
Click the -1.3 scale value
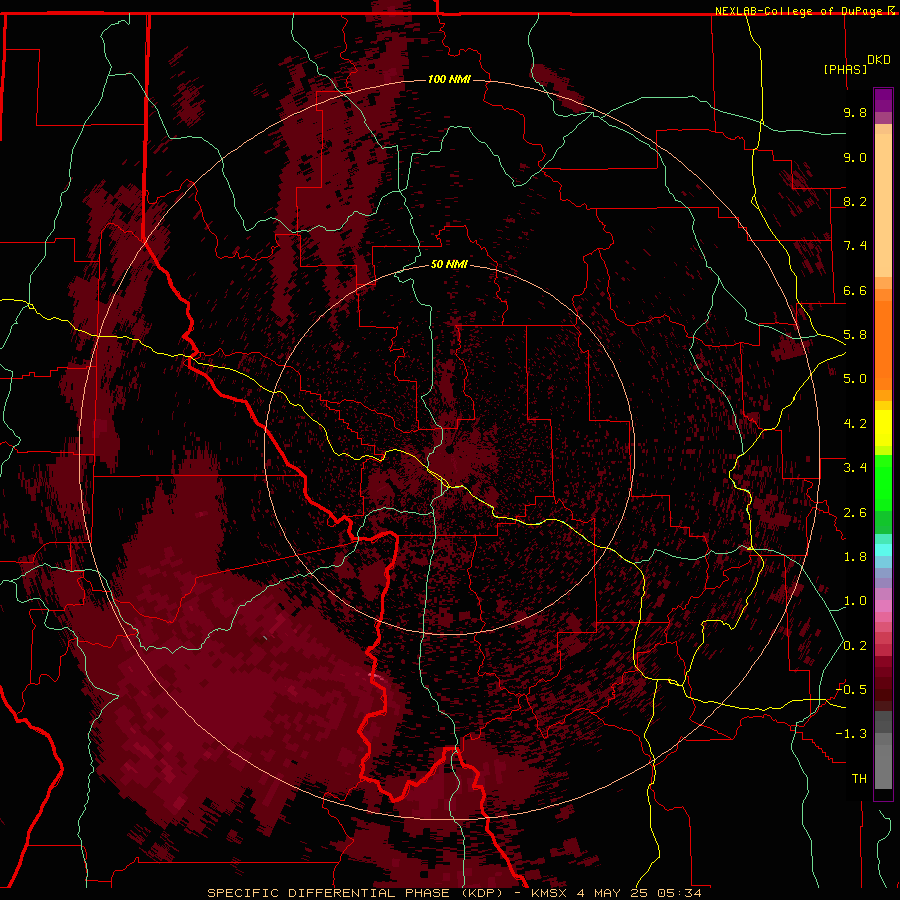tap(851, 734)
